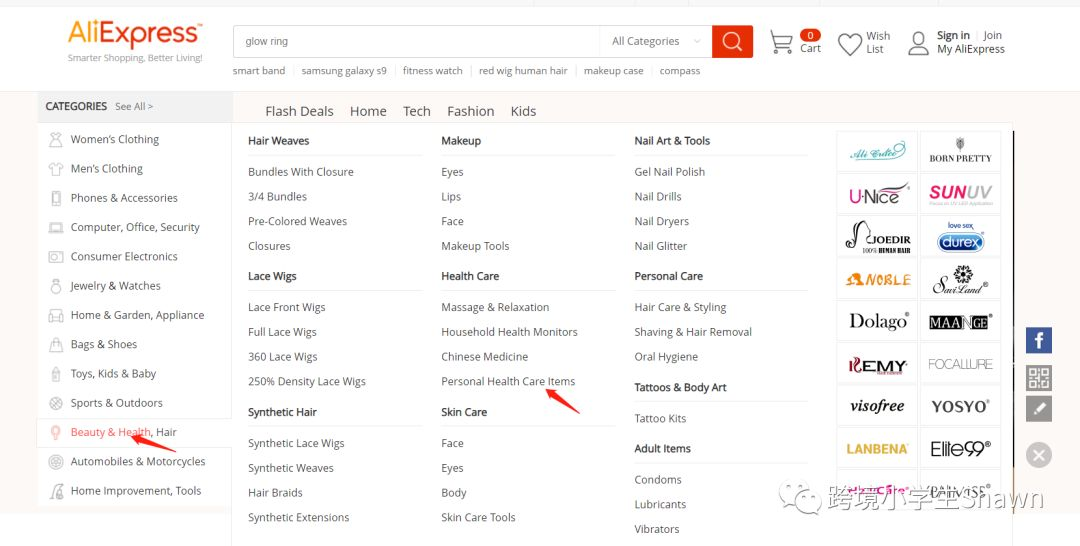Click the Computer, Office laptop icon
The height and width of the screenshot is (546, 1080).
(56, 227)
